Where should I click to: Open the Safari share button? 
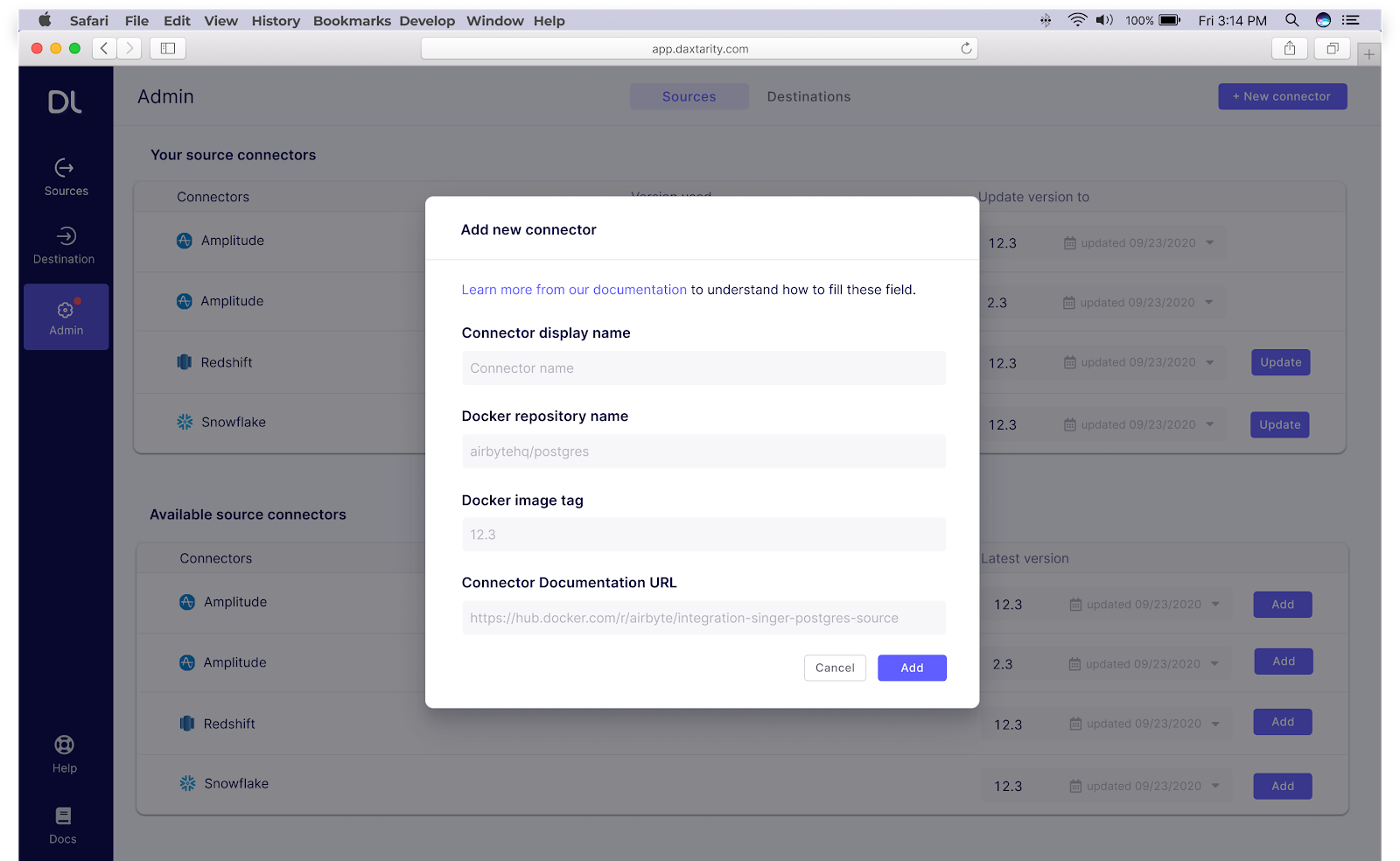pos(1290,48)
